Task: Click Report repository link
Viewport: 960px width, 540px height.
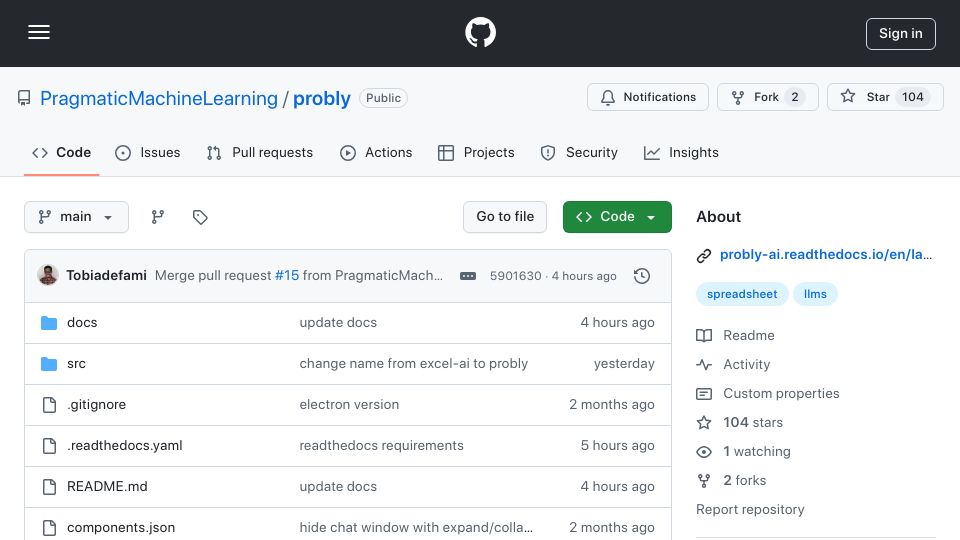Action: click(x=750, y=509)
